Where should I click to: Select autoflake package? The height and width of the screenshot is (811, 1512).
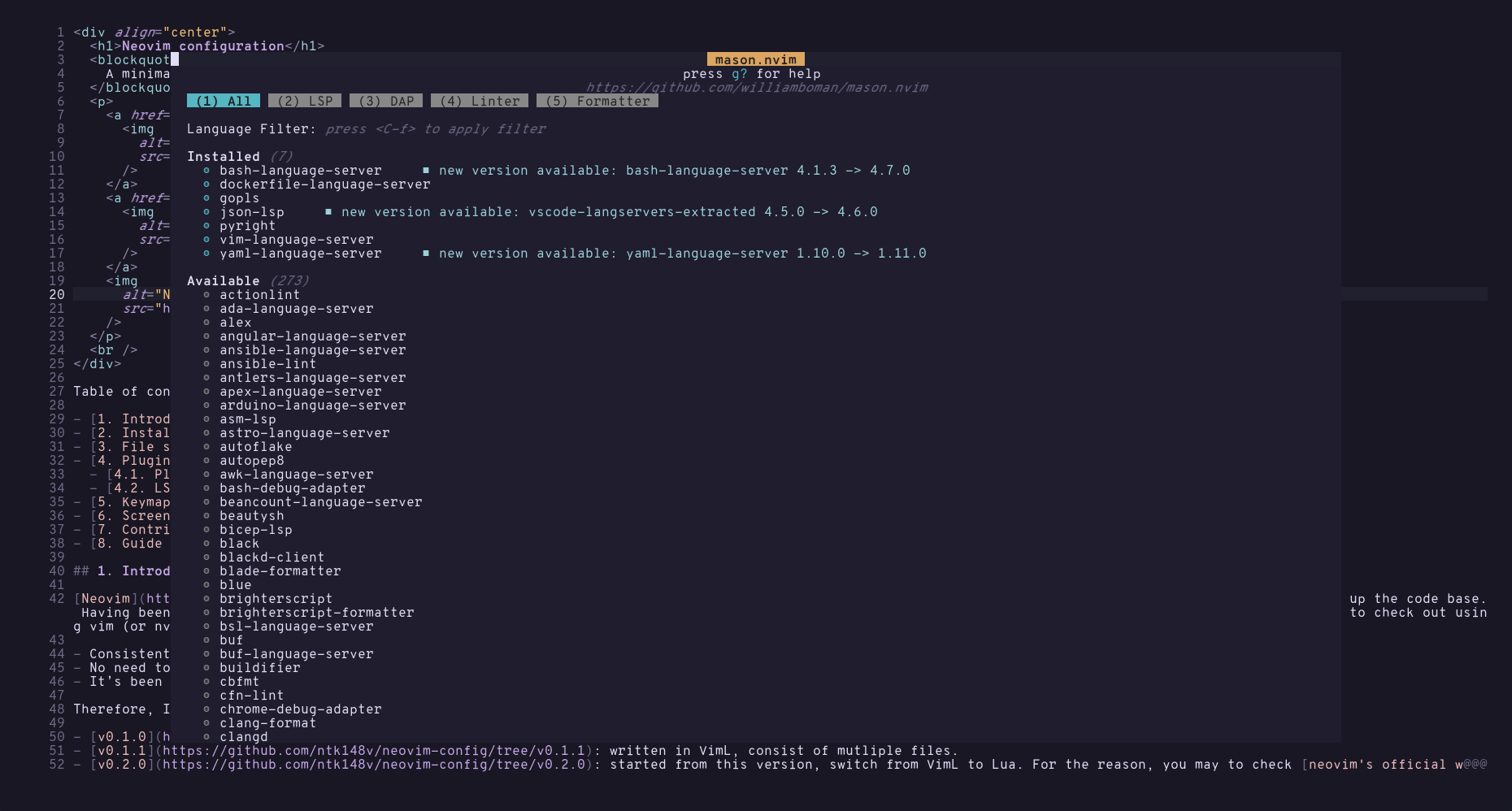pyautogui.click(x=256, y=446)
